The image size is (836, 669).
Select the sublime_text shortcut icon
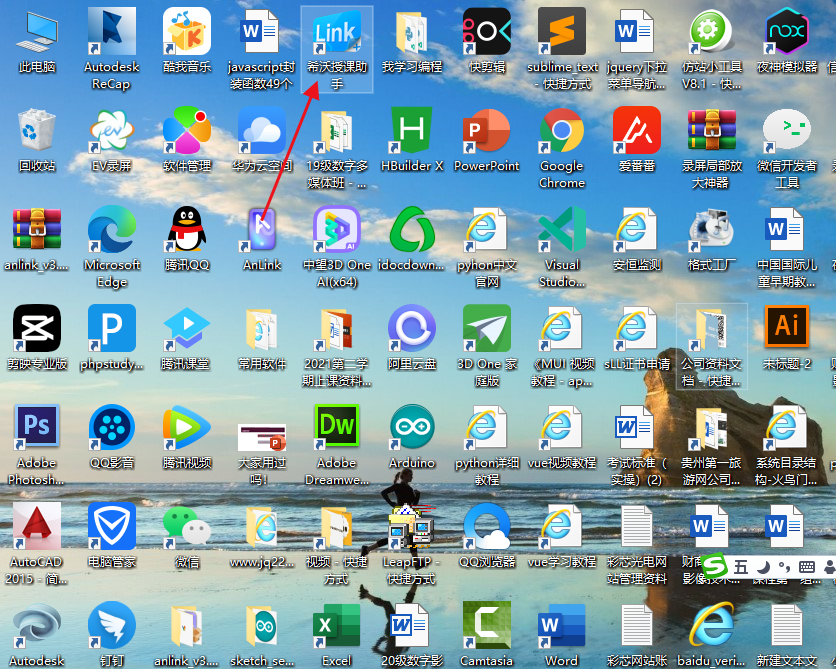tap(561, 33)
